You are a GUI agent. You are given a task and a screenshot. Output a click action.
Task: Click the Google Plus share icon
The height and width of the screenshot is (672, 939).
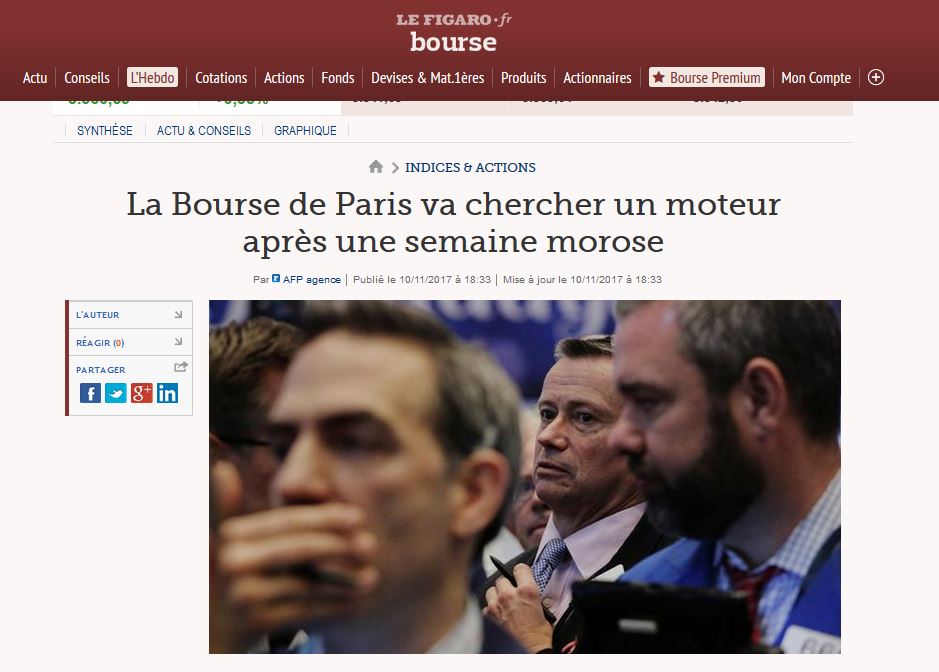pos(141,393)
